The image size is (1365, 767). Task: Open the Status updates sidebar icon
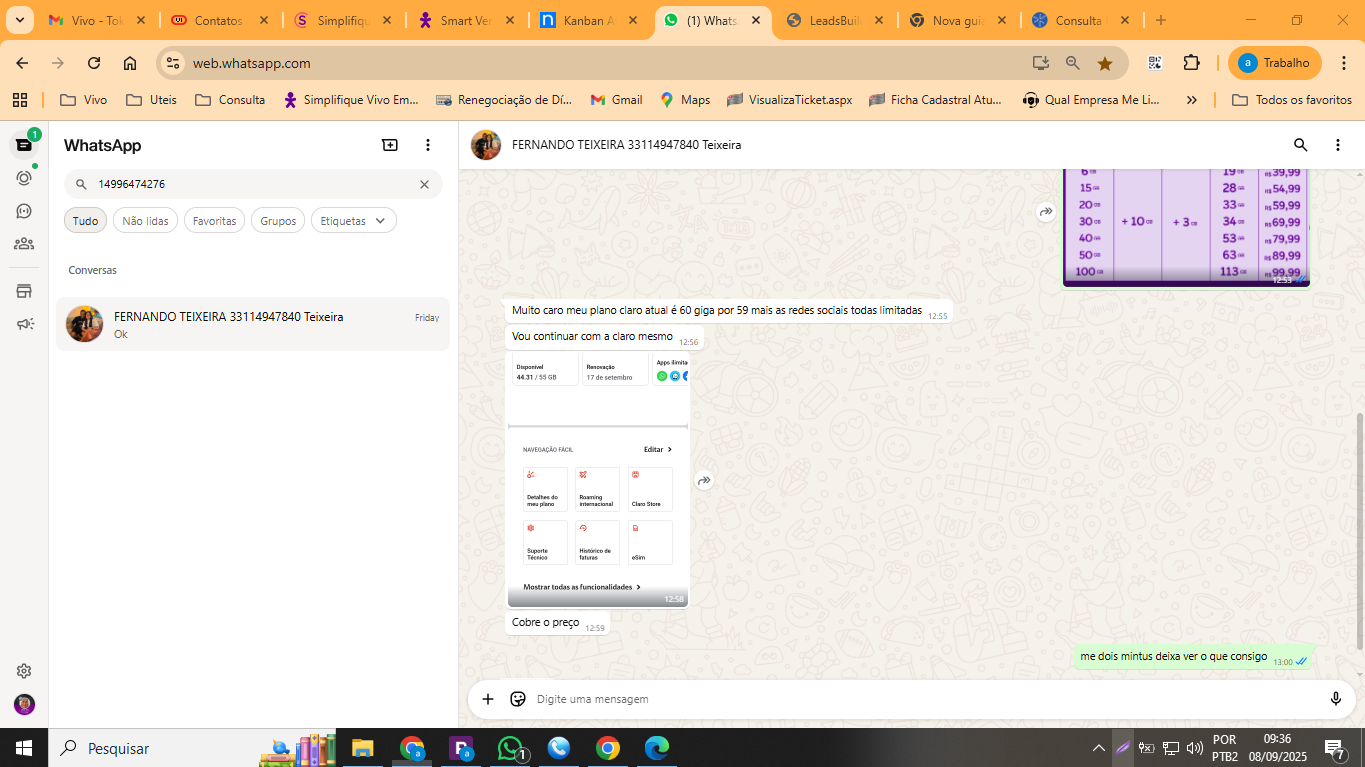click(24, 178)
